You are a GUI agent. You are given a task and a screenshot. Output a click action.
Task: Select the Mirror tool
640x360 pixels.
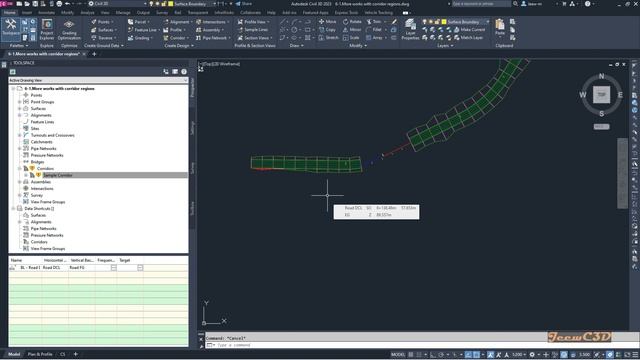click(x=352, y=30)
